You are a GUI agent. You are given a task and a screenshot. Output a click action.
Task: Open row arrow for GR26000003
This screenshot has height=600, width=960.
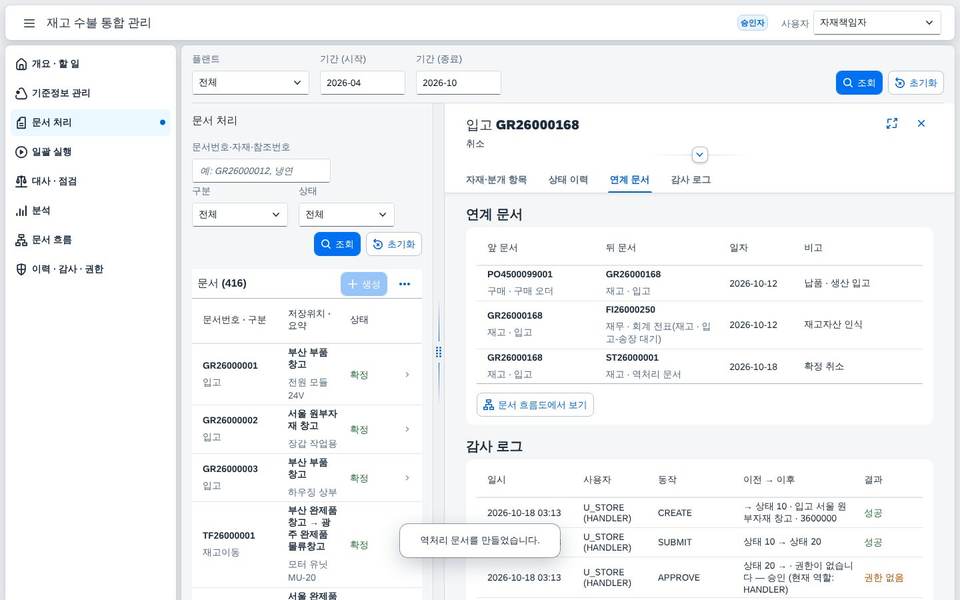click(407, 478)
